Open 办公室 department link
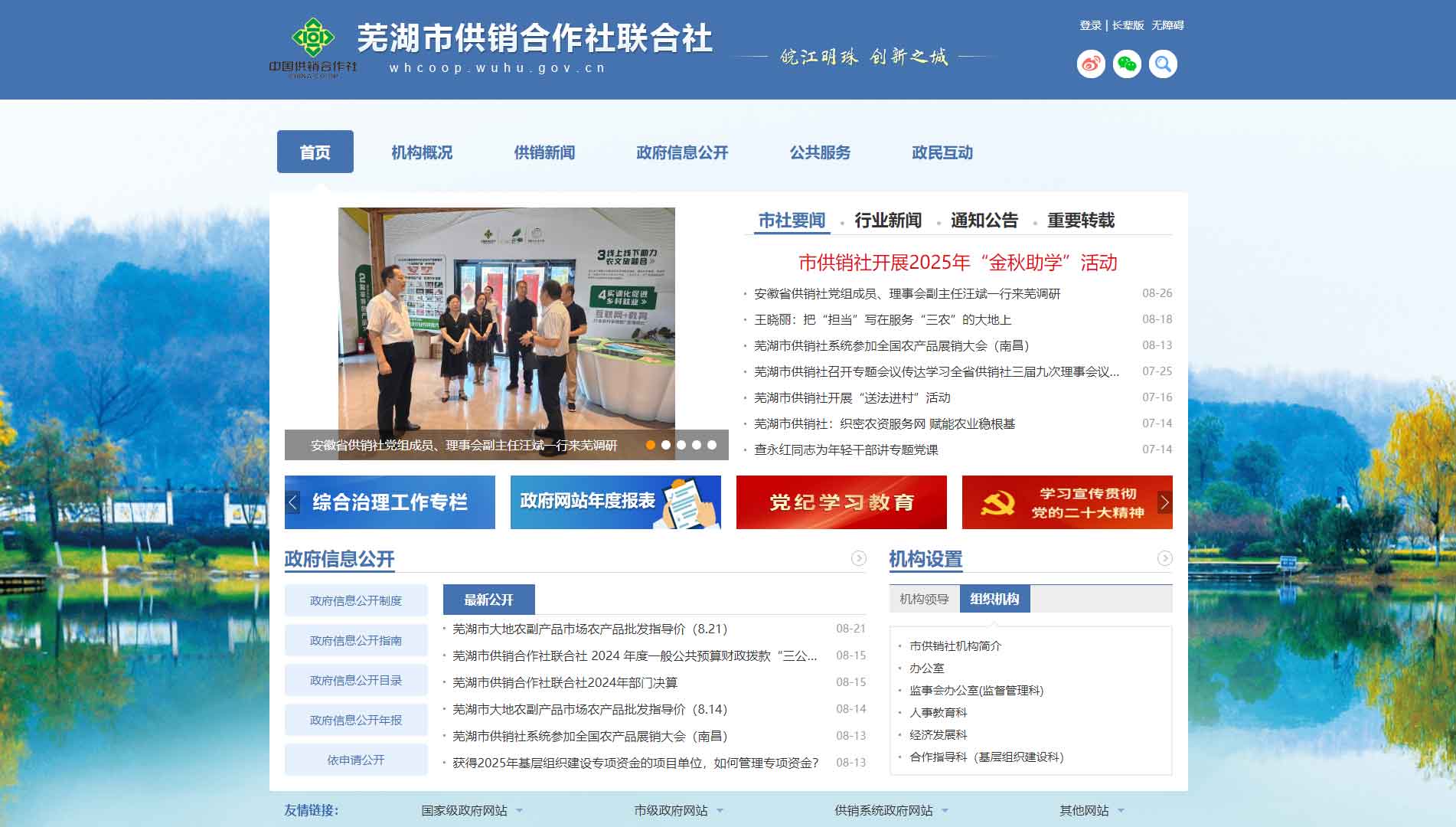Screen dimensions: 1456x827 (926, 668)
